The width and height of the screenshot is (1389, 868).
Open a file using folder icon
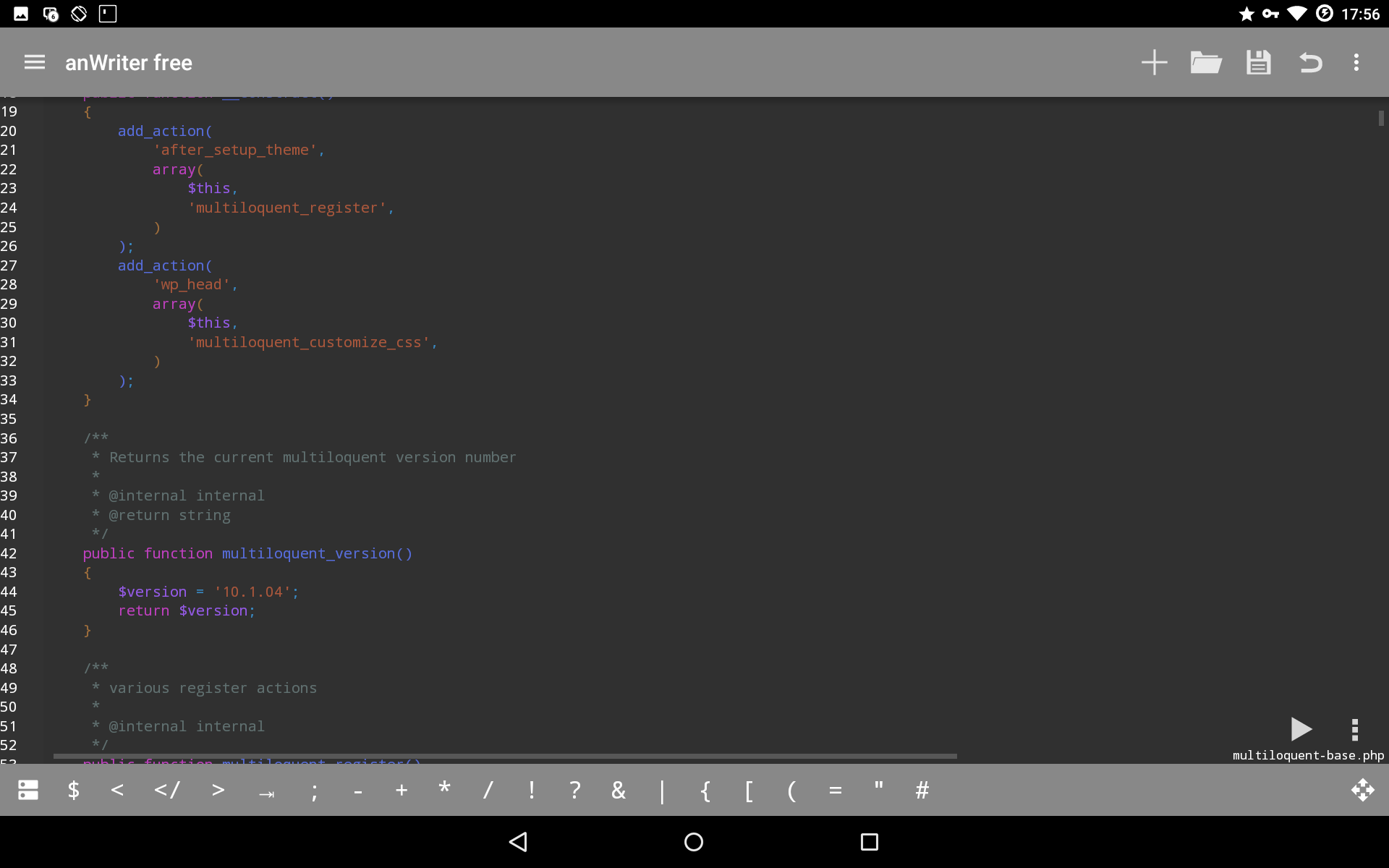click(1206, 62)
